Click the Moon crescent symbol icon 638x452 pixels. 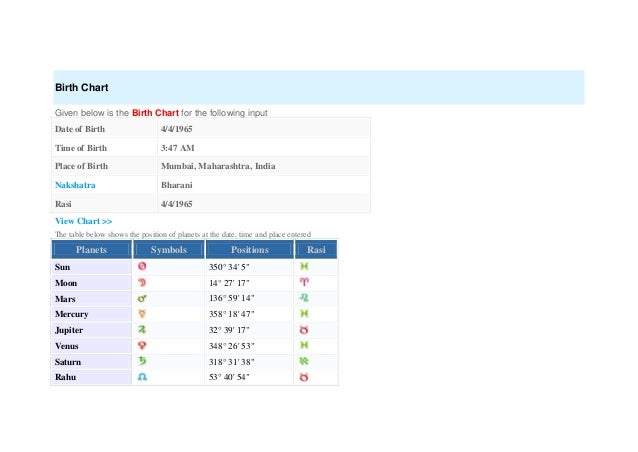pos(142,282)
